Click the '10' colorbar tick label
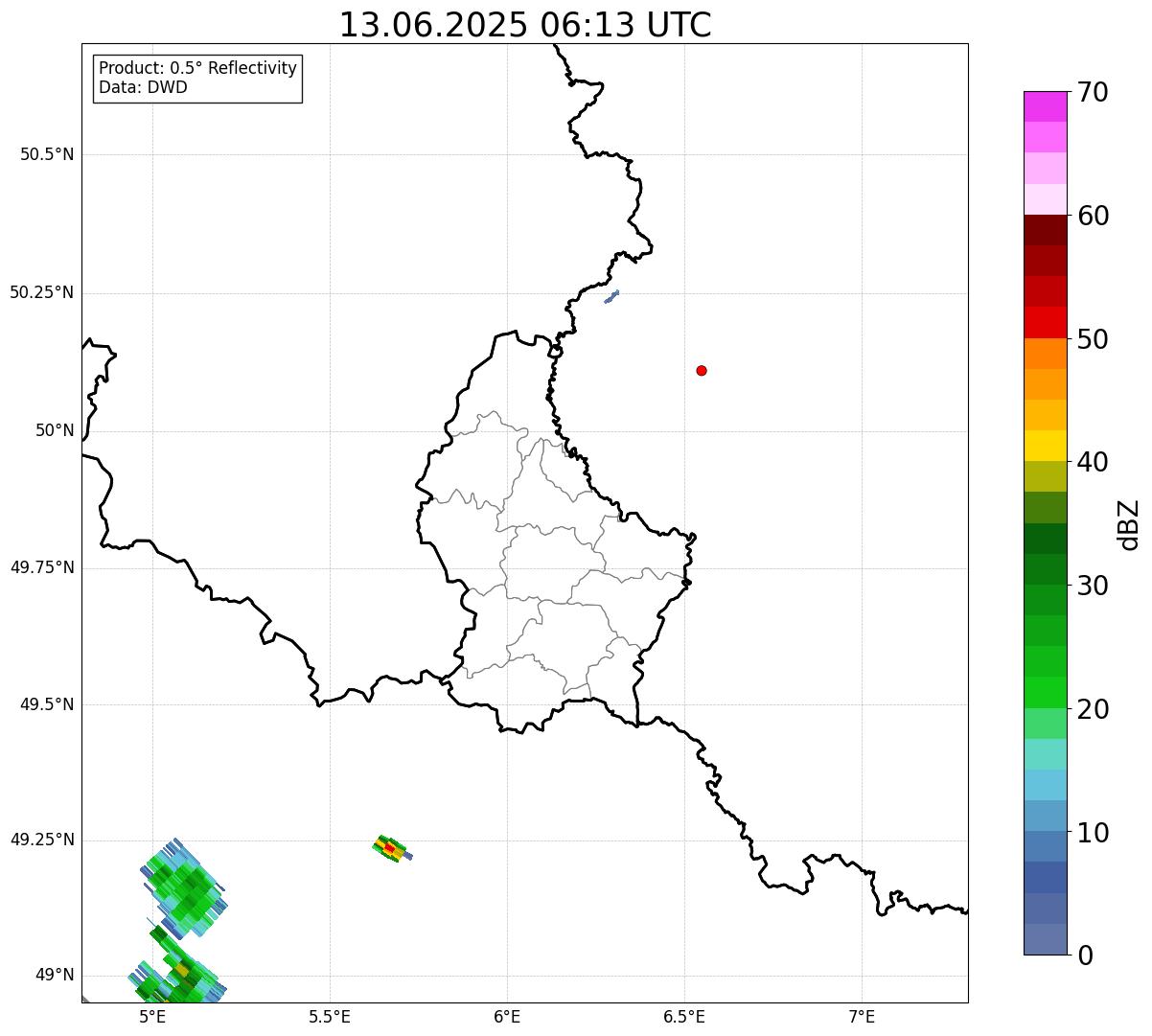 [1093, 833]
